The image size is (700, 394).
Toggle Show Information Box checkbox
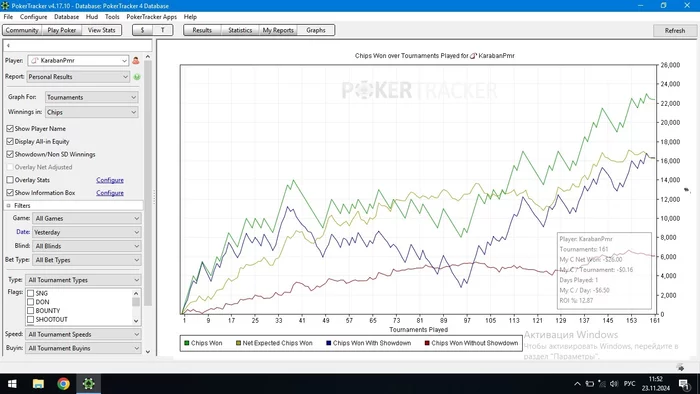pyautogui.click(x=10, y=193)
